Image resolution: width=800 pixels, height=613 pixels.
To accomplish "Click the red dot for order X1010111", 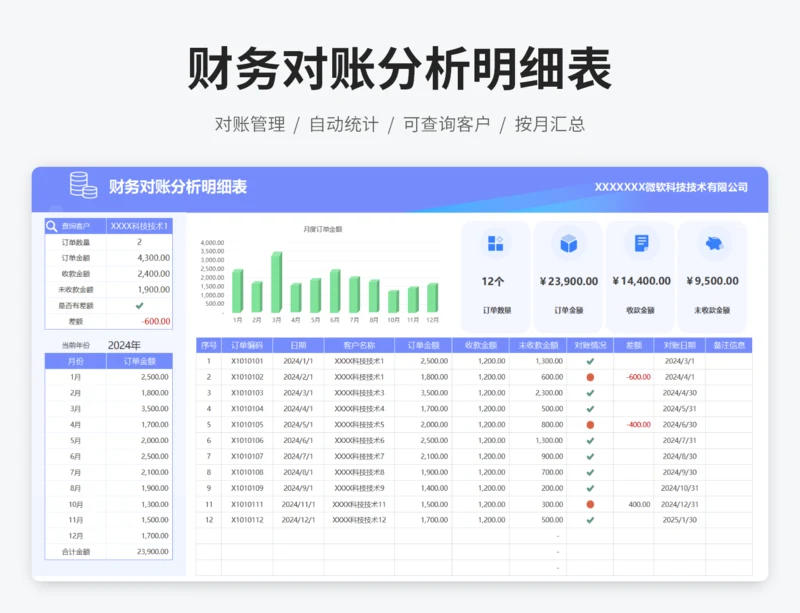I will point(590,504).
